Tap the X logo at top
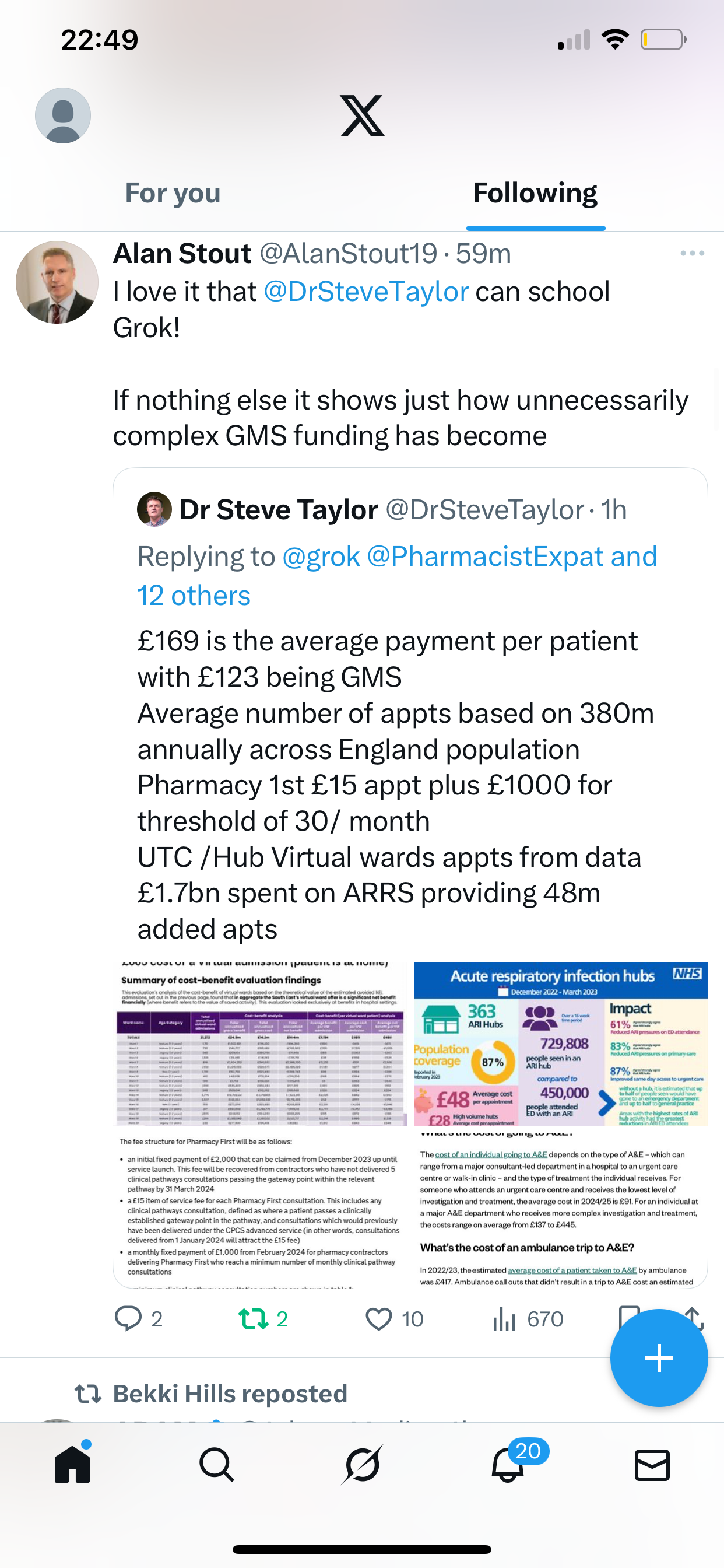Image resolution: width=724 pixels, height=1568 pixels. pyautogui.click(x=362, y=116)
